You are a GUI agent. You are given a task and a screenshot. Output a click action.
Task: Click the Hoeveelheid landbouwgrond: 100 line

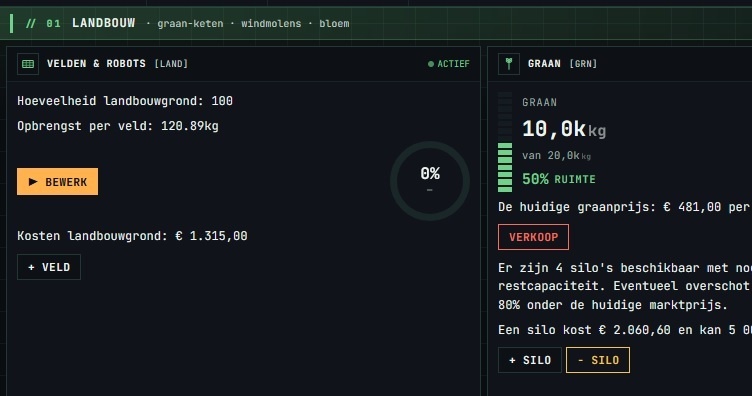[125, 101]
